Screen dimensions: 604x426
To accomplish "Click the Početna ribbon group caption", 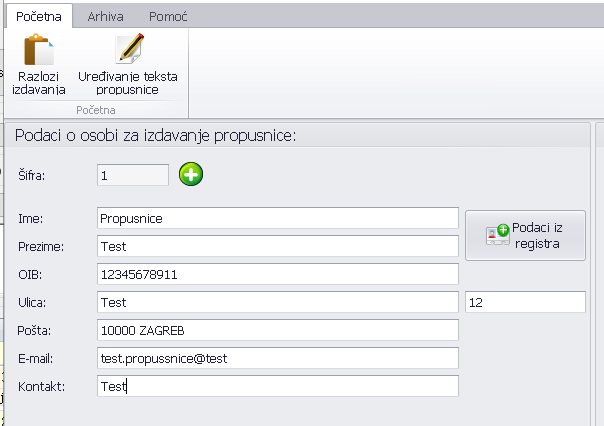I will pyautogui.click(x=95, y=108).
